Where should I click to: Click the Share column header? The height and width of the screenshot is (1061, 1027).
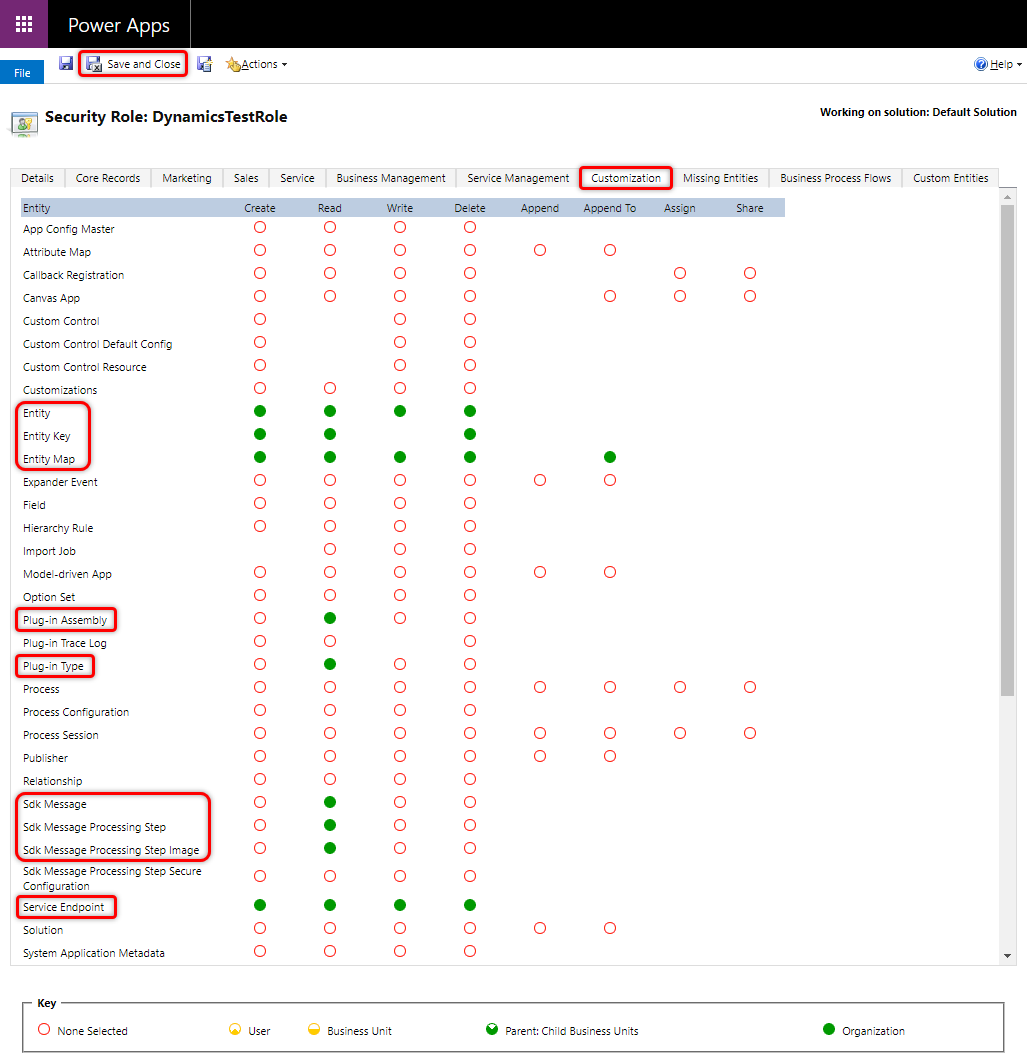pos(750,208)
